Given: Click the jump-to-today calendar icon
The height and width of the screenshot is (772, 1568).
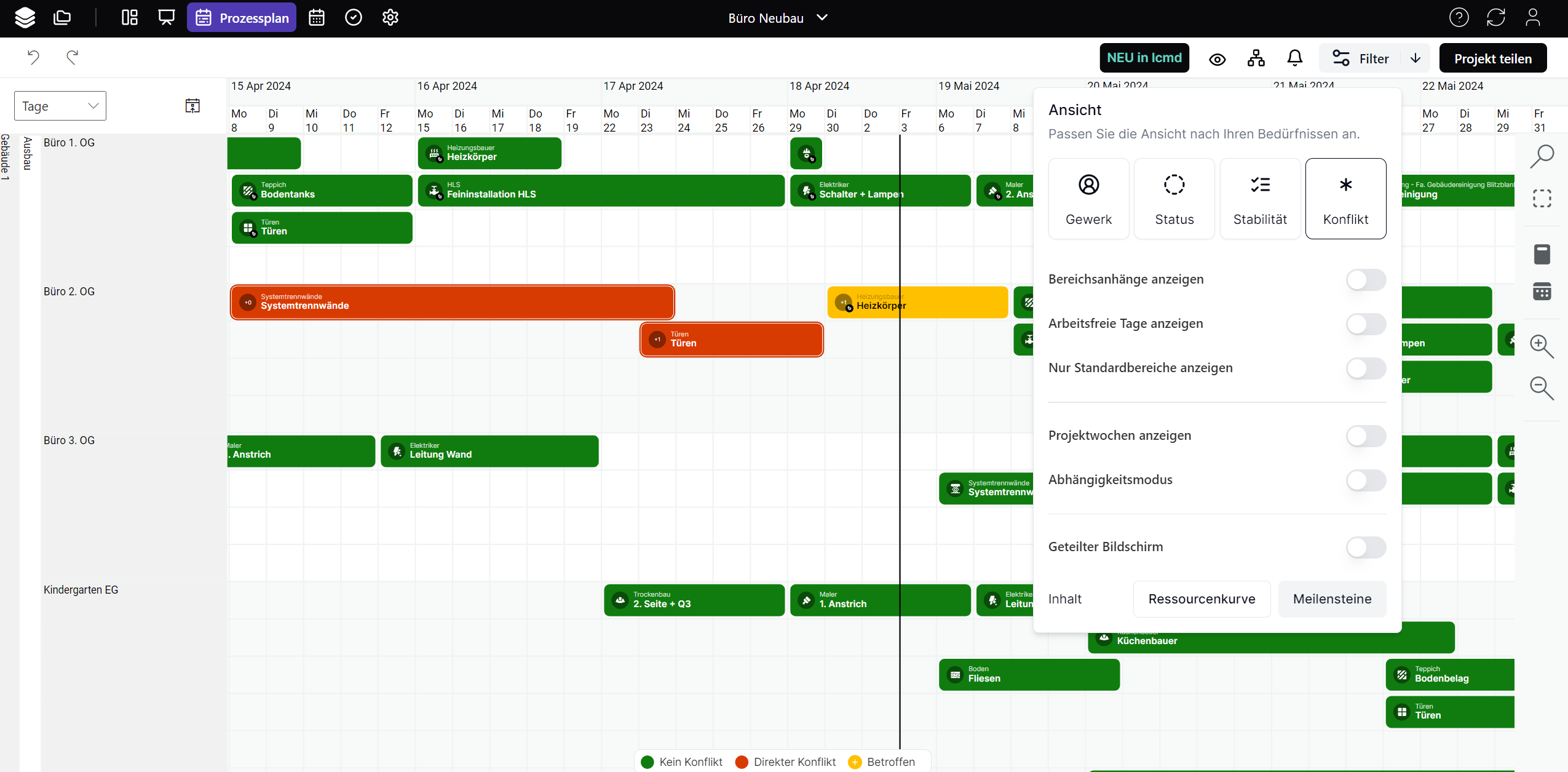Looking at the screenshot, I should [x=192, y=106].
